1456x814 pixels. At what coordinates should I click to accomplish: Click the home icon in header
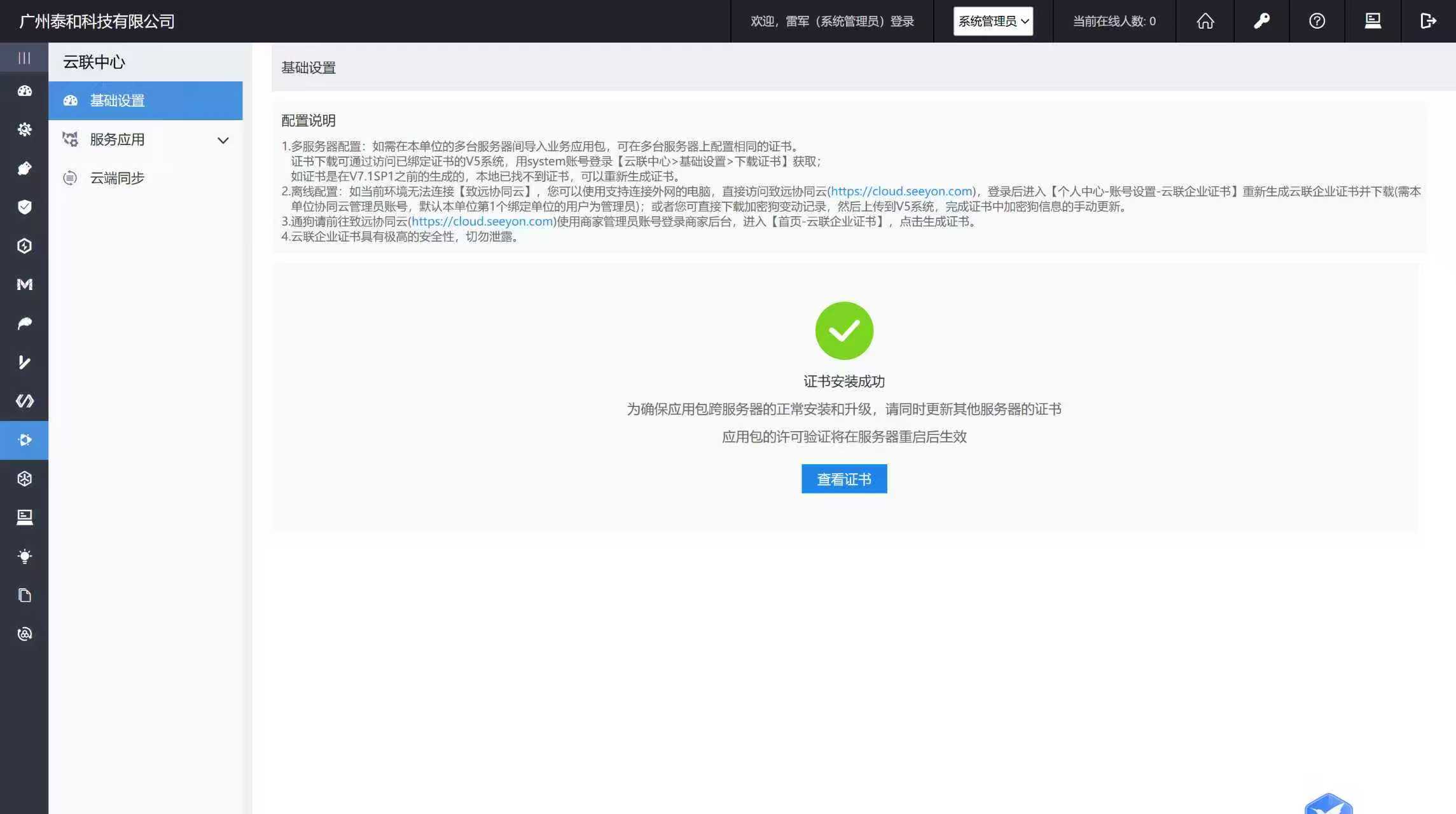pos(1205,21)
